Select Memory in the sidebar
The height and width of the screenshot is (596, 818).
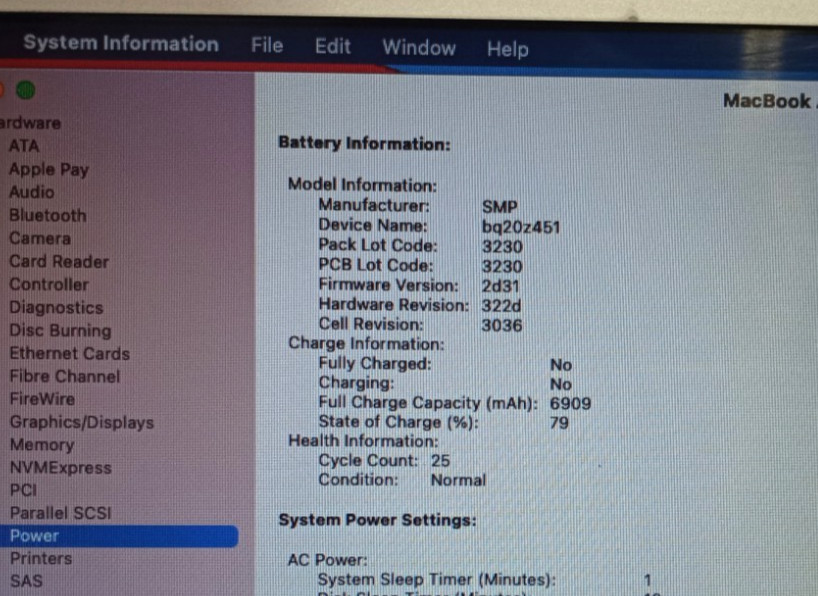click(42, 445)
